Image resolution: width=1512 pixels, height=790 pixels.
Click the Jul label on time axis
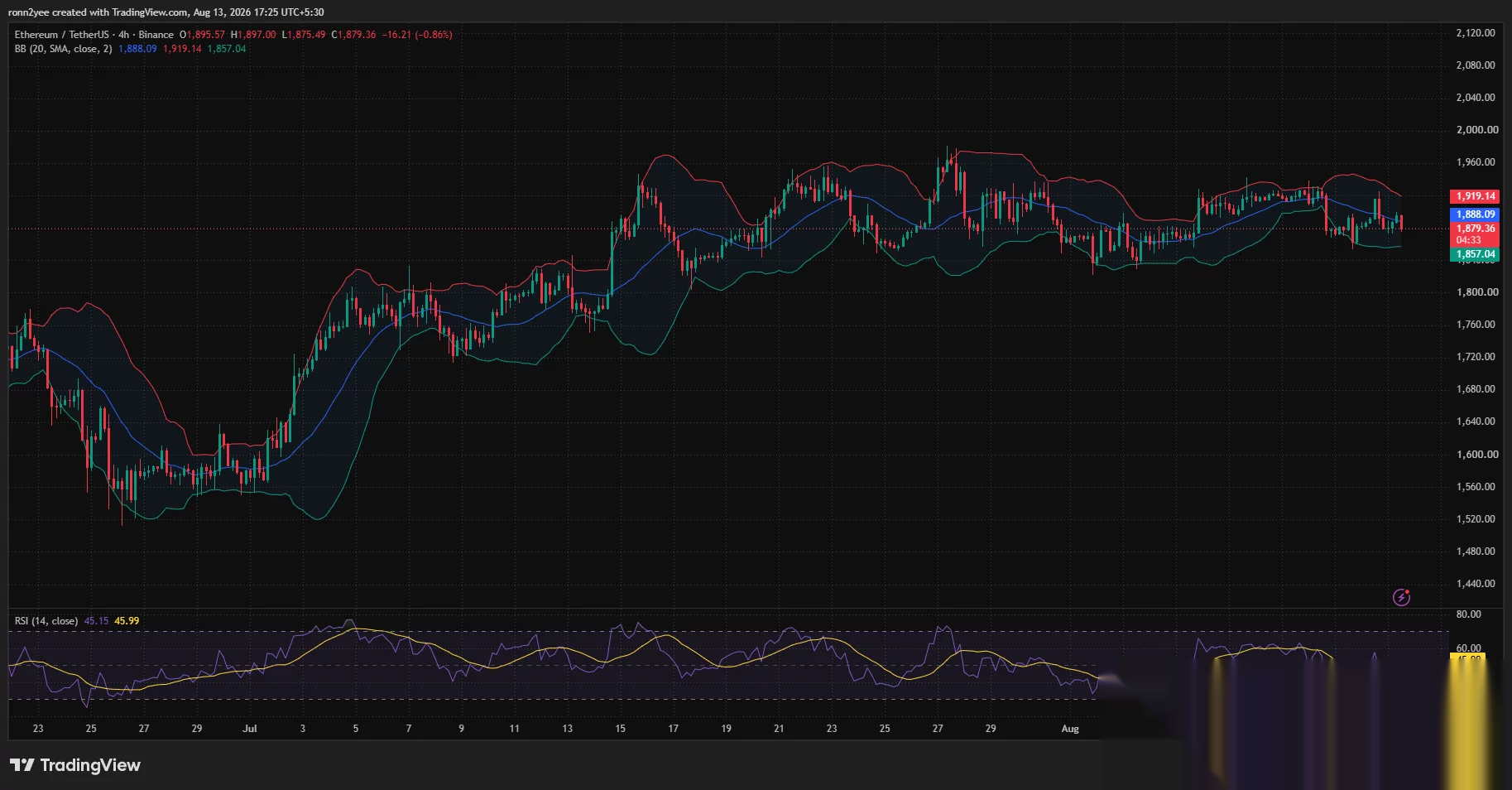pos(250,729)
